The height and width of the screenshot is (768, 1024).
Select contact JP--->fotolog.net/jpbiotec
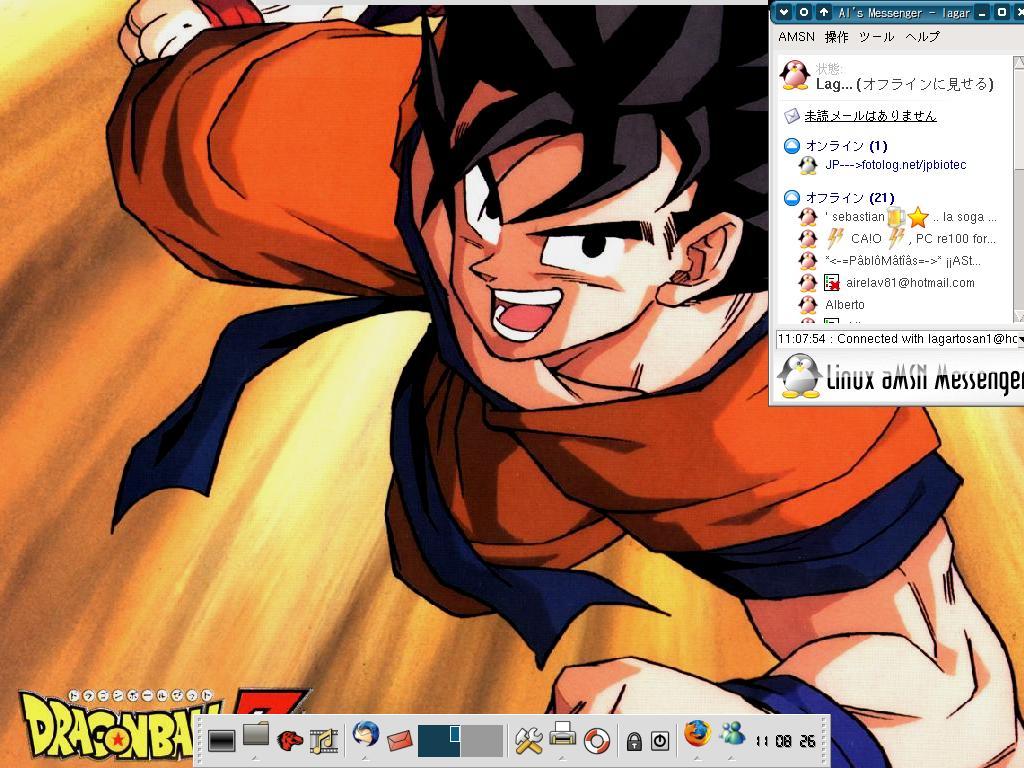(895, 165)
